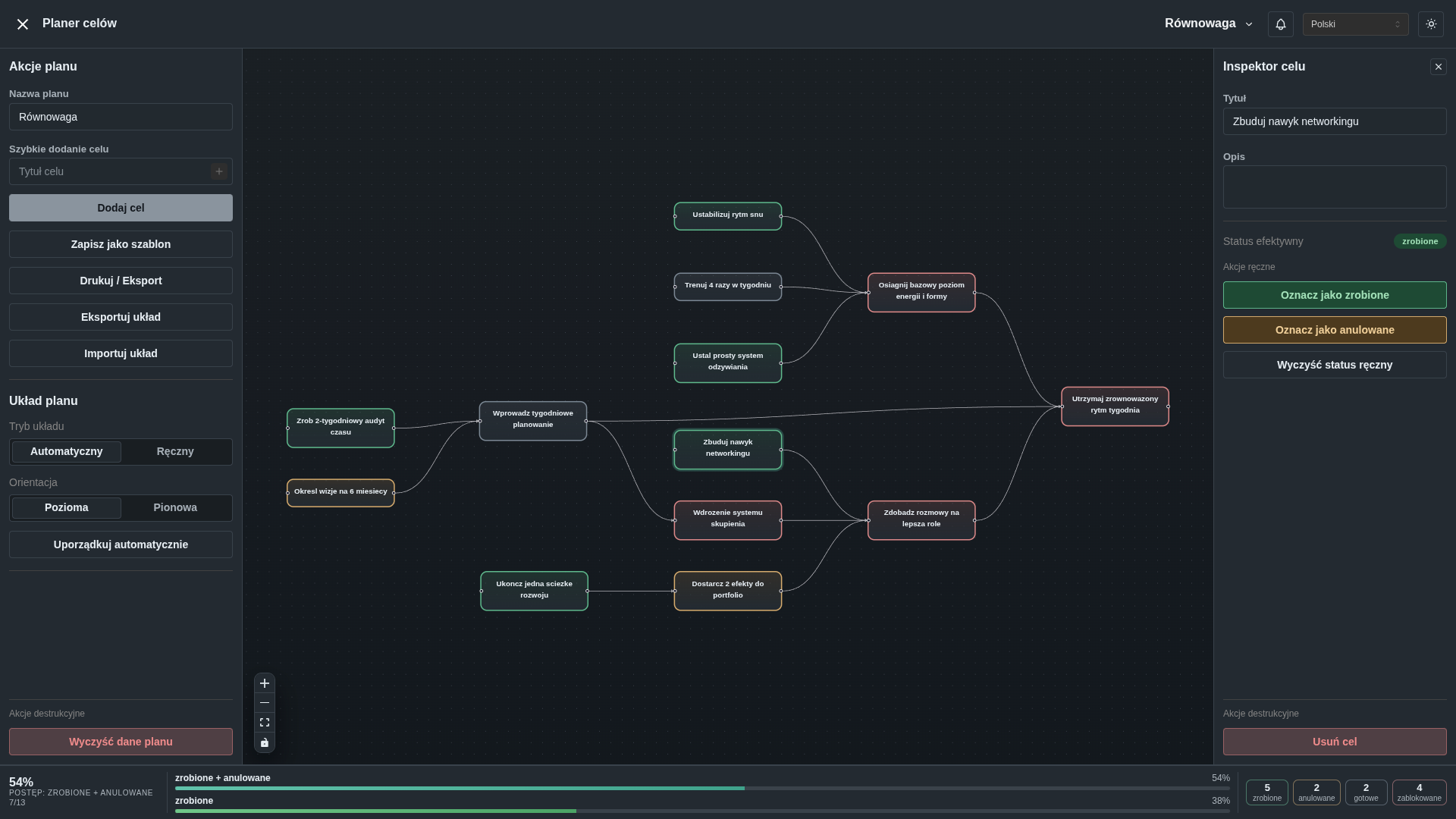
Task: Click the quick-add plus next to Tytuł celu
Action: pos(219,171)
